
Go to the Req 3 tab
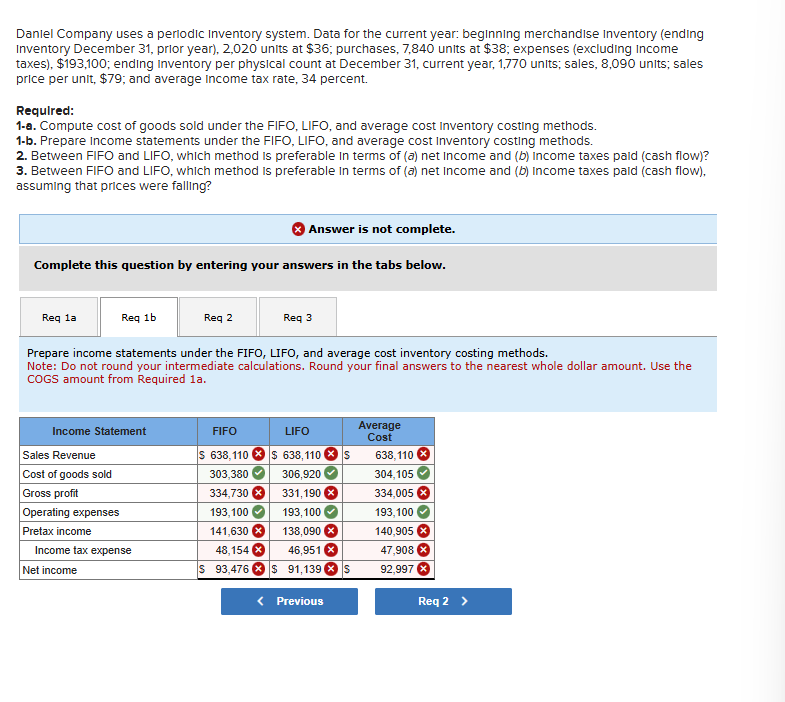[x=297, y=317]
